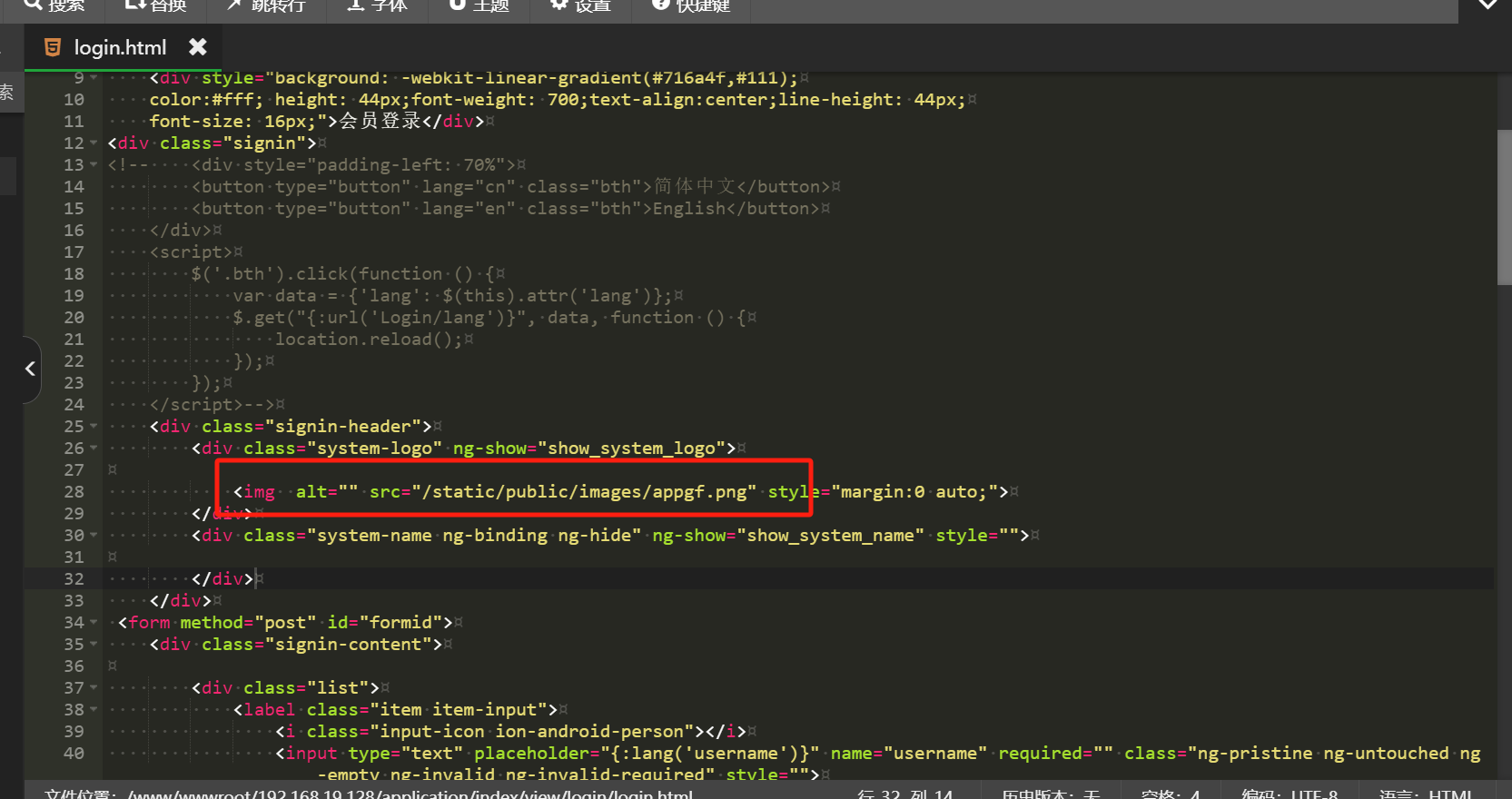
Task: Open the 跳转行 go-to-line tool
Action: tap(266, 5)
